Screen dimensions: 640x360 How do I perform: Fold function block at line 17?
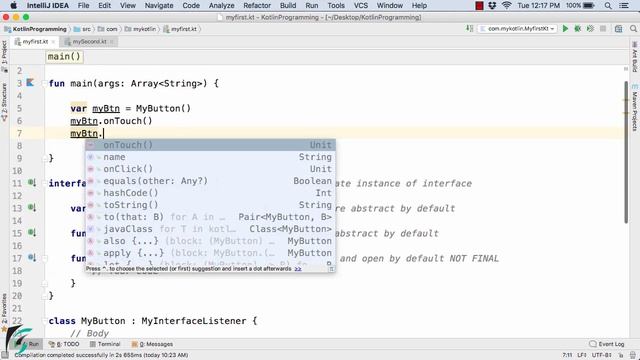44,258
